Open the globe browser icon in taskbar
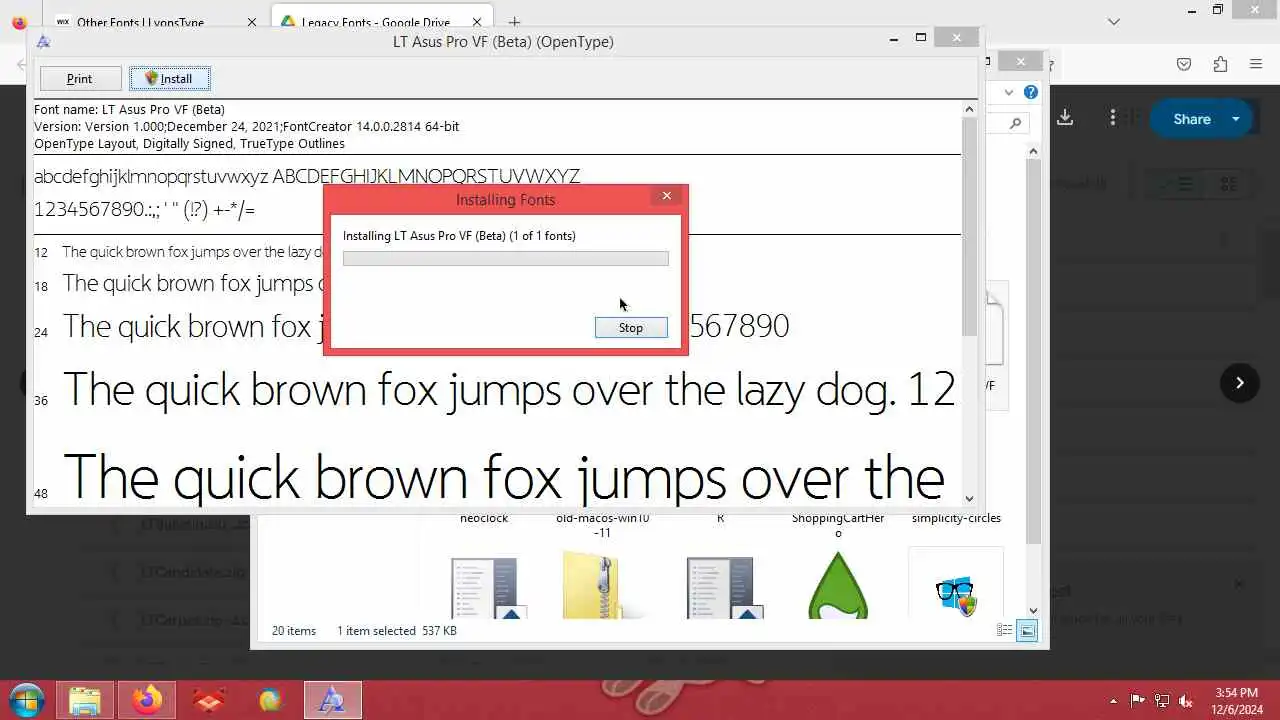 point(270,700)
